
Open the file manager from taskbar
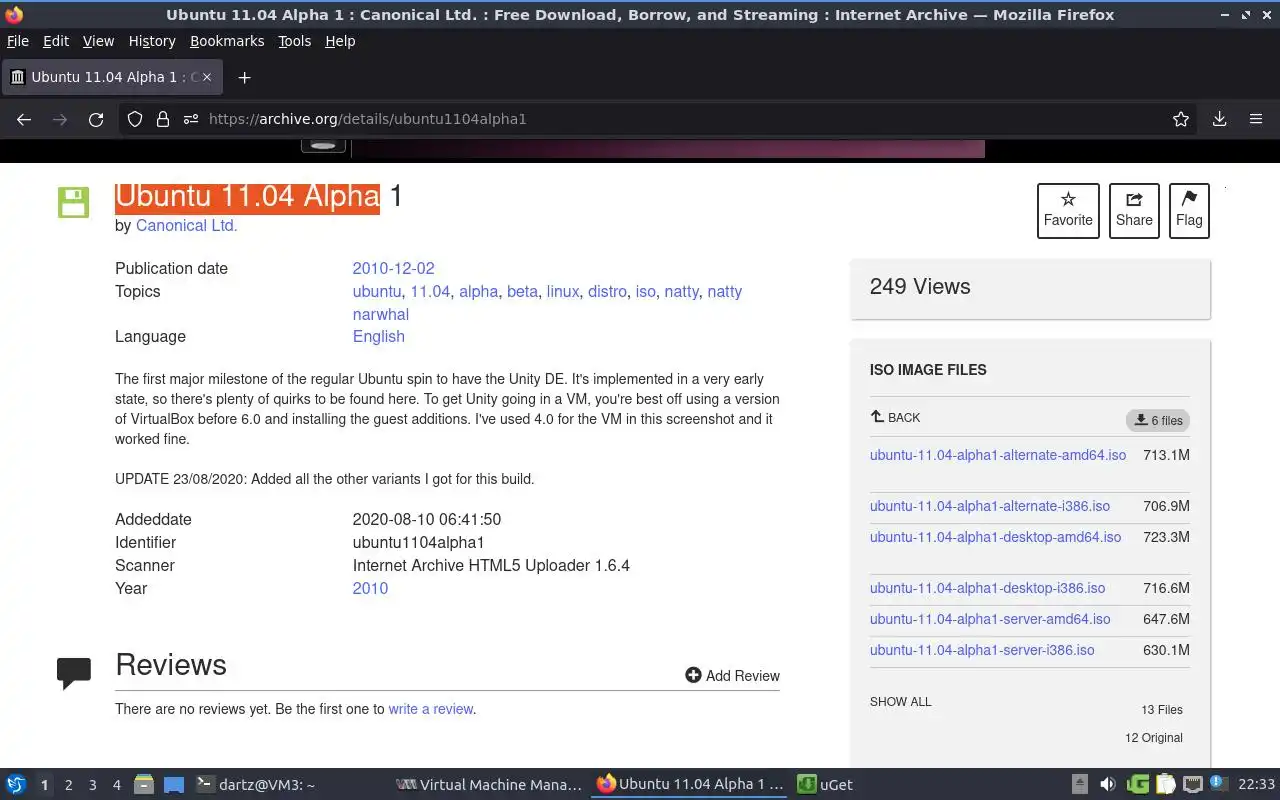tap(144, 784)
